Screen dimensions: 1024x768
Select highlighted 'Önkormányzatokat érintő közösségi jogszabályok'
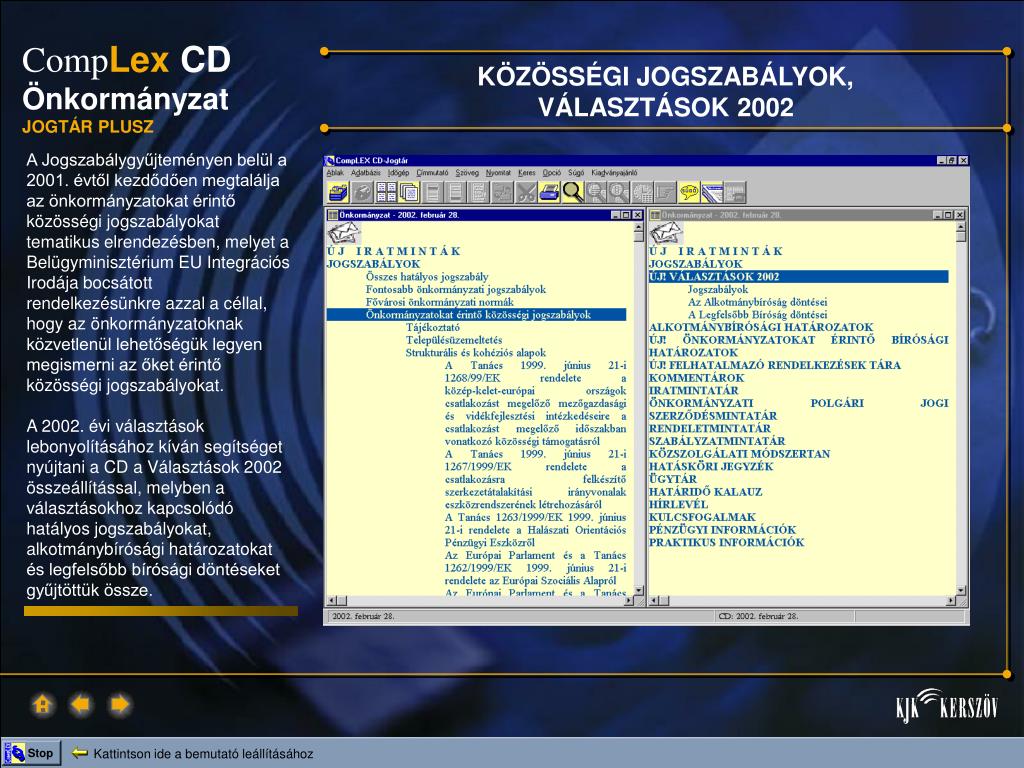point(477,315)
